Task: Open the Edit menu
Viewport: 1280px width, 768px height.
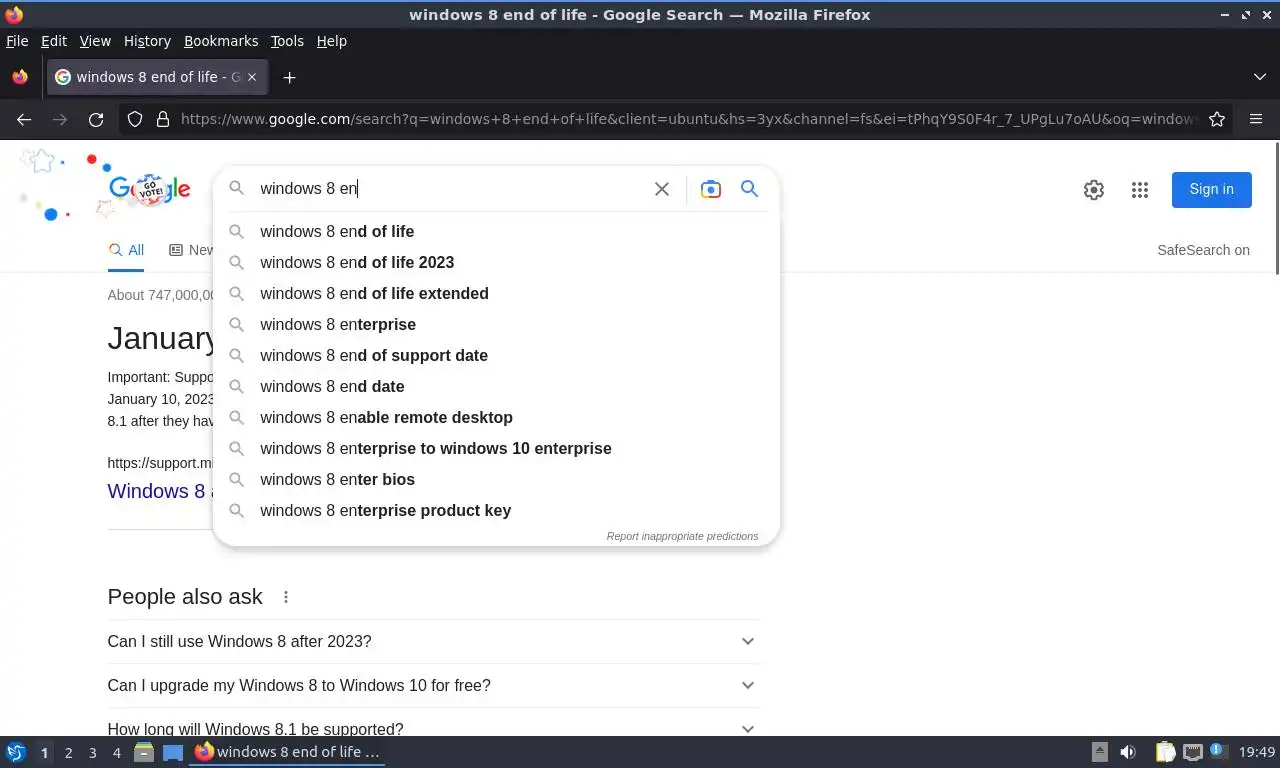Action: pyautogui.click(x=54, y=41)
